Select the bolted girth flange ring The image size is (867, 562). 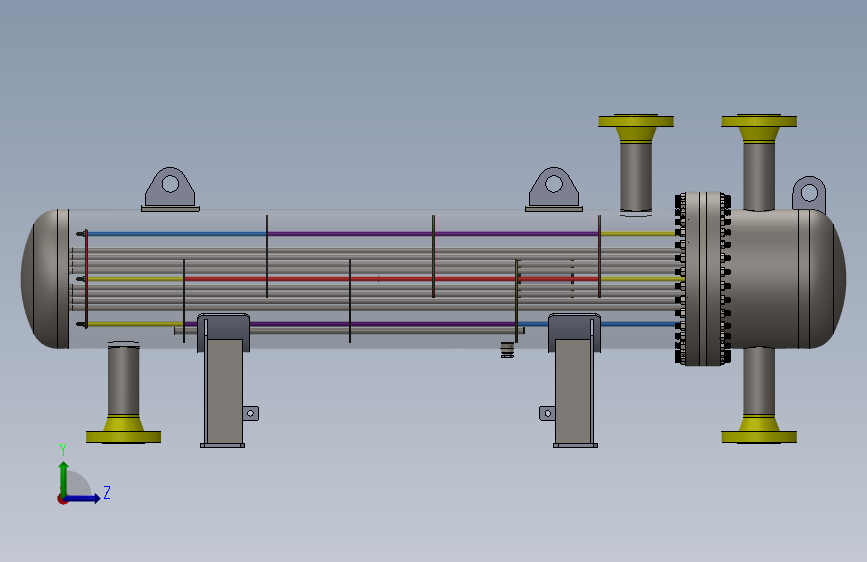coord(703,279)
